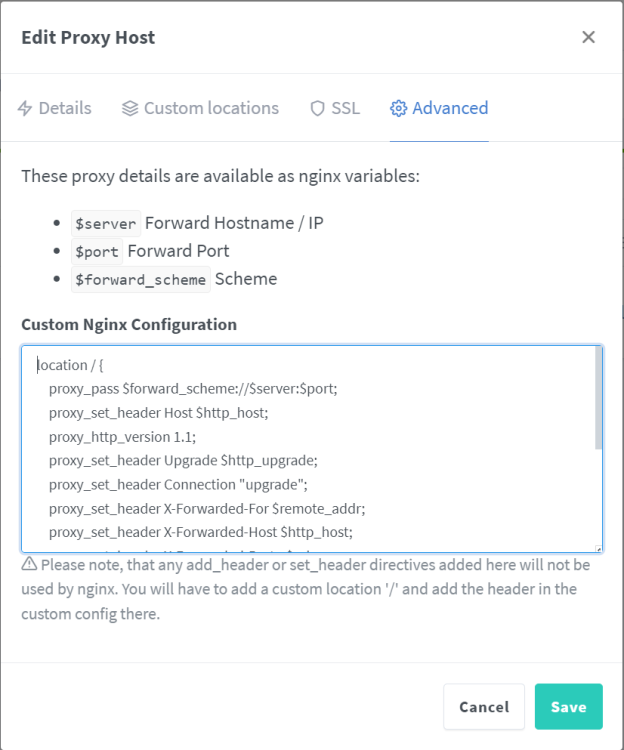Cancel editing the proxy host
624x750 pixels.
pyautogui.click(x=484, y=706)
